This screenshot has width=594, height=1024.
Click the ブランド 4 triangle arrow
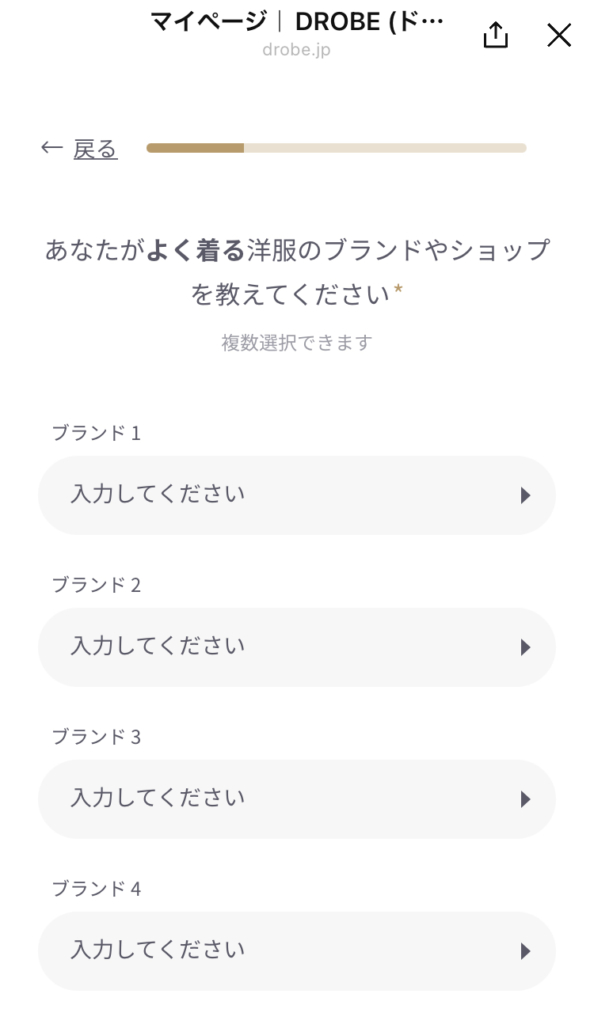point(525,952)
